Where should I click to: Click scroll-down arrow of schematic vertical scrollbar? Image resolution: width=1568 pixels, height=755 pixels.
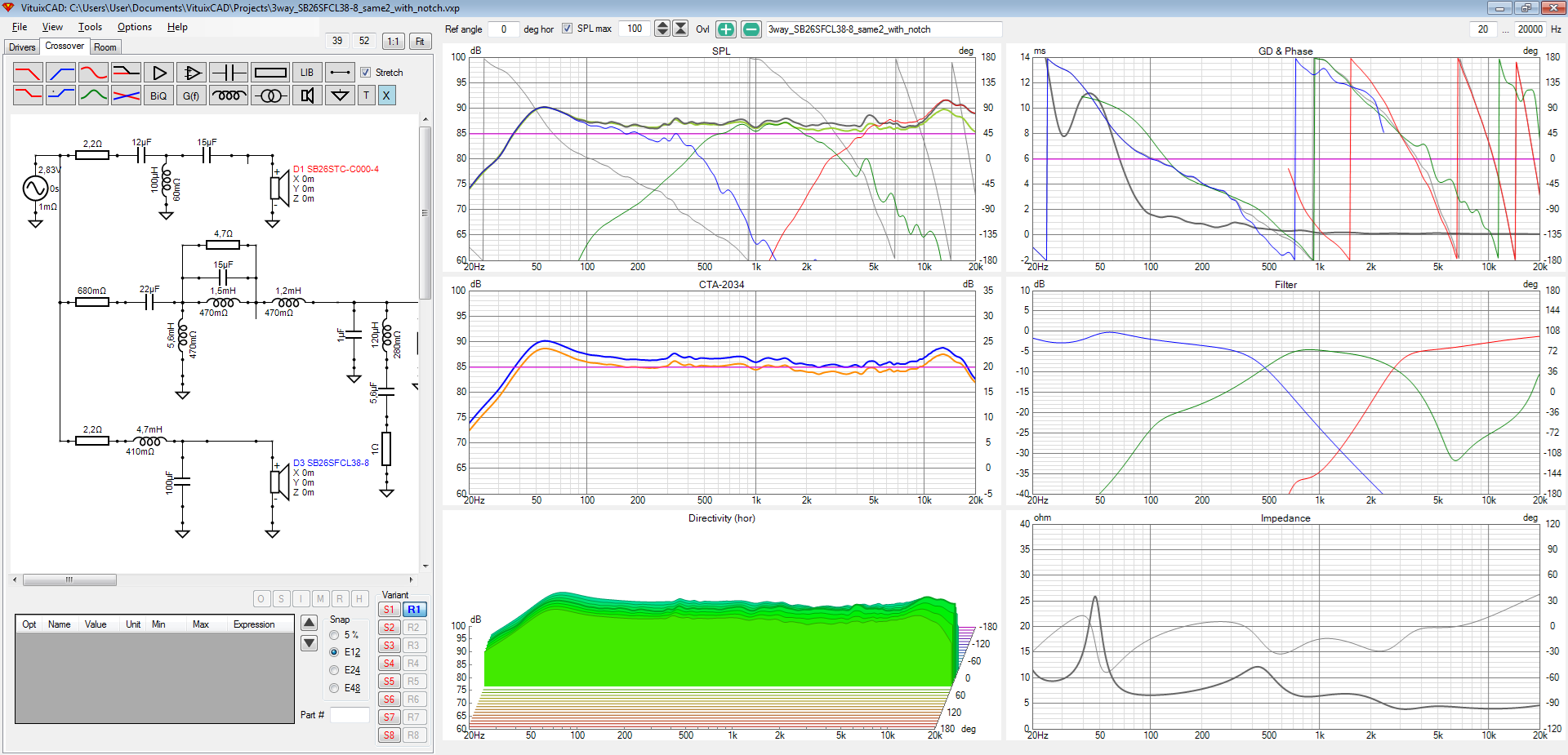pos(425,566)
